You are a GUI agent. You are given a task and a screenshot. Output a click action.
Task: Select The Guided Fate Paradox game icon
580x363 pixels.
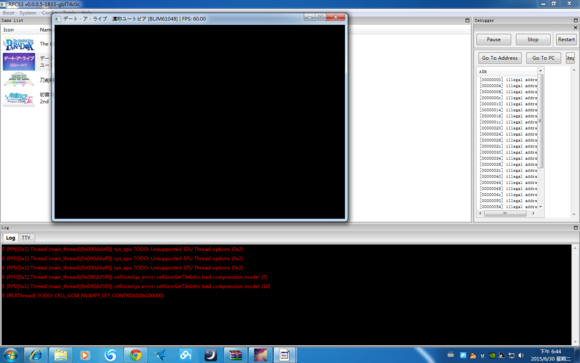[19, 44]
